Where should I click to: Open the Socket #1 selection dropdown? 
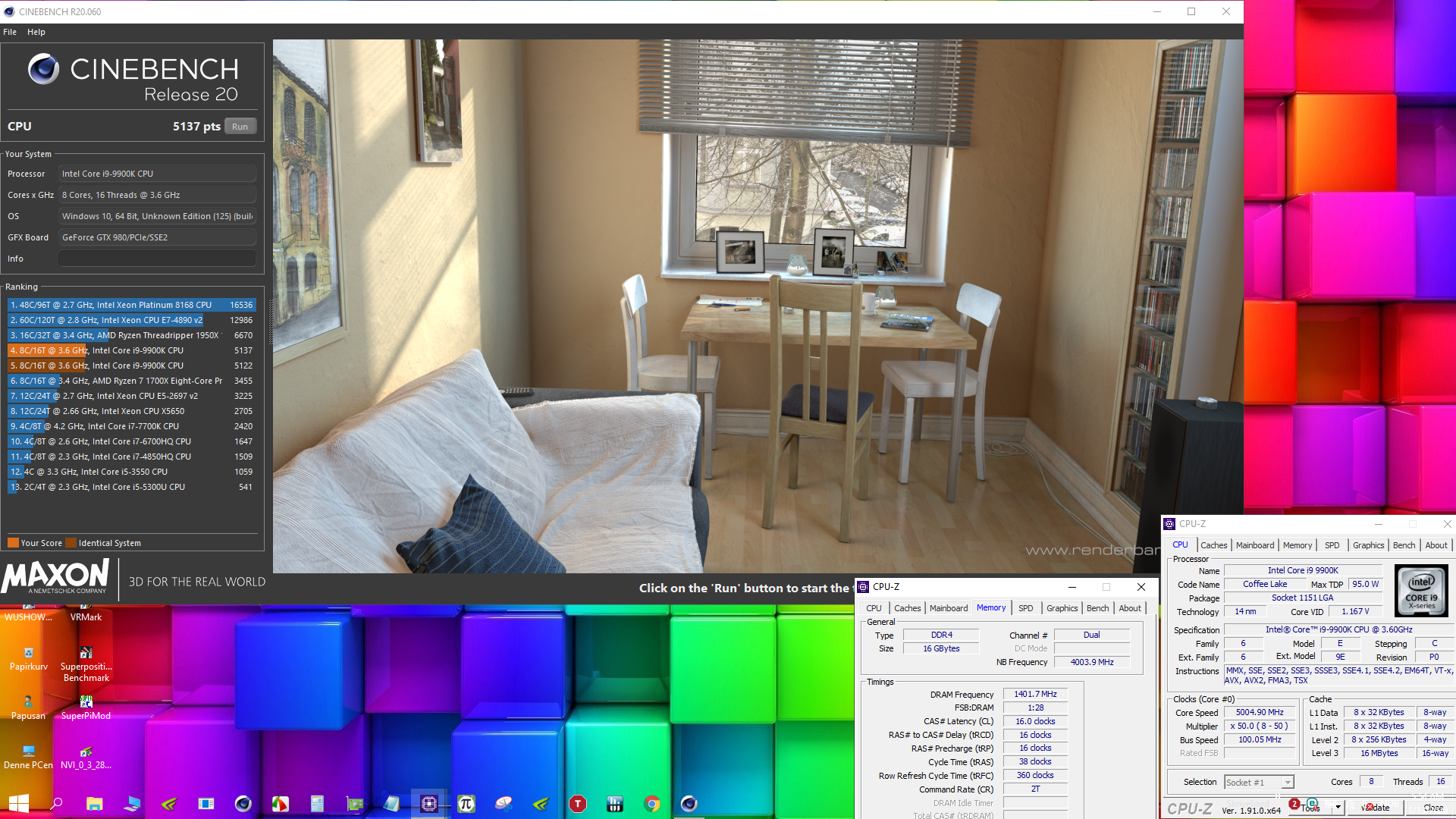(x=1259, y=782)
